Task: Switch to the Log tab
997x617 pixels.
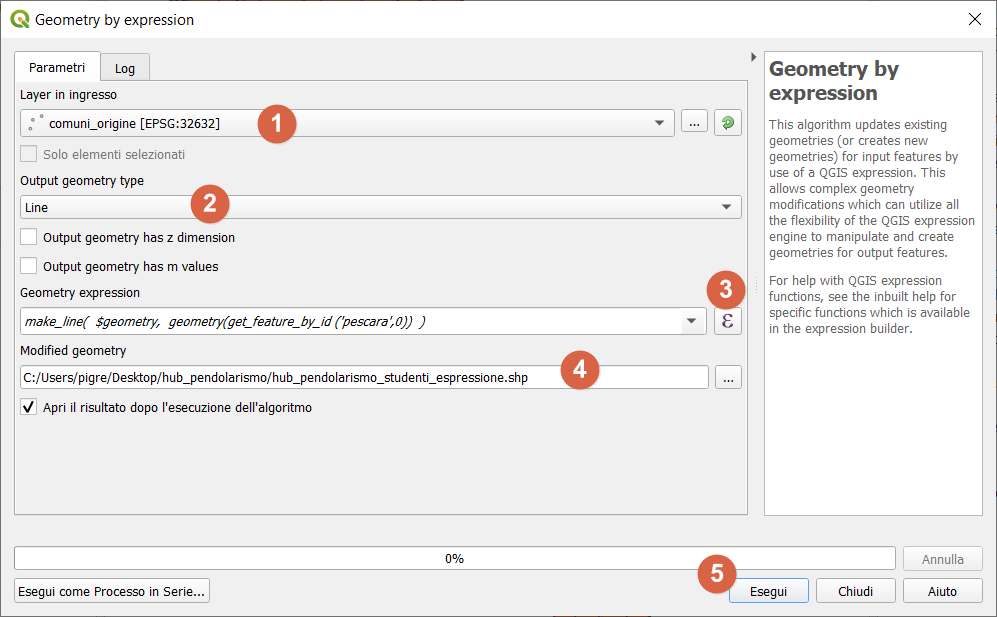Action: (x=125, y=68)
